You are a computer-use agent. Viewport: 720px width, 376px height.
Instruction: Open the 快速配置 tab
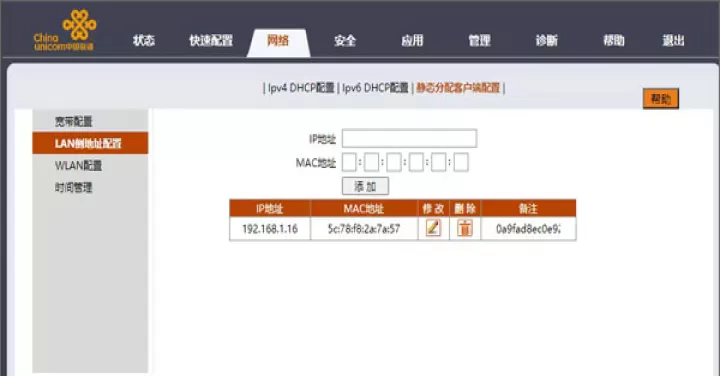[211, 40]
